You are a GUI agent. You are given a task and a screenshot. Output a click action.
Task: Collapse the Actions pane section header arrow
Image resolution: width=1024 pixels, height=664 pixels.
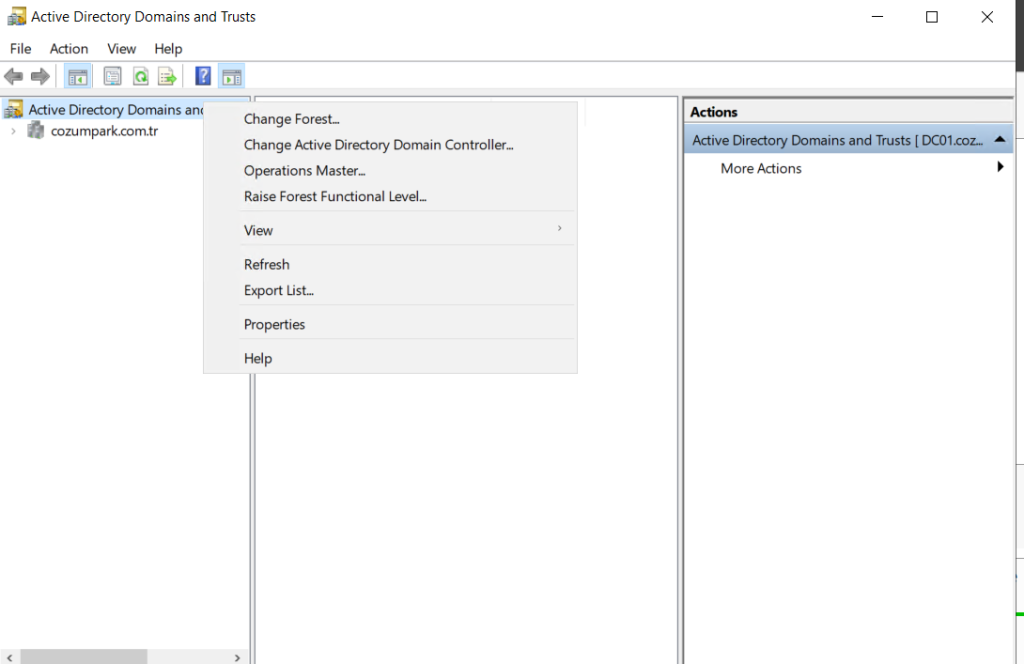click(1000, 140)
